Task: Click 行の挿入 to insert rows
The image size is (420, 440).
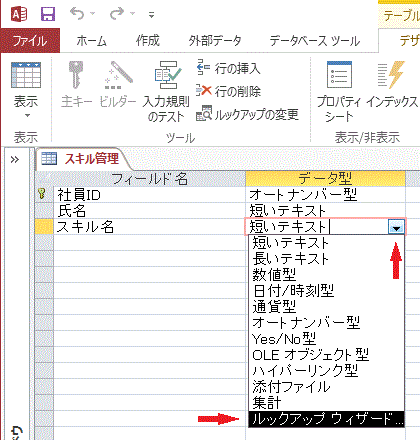Action: coord(228,68)
